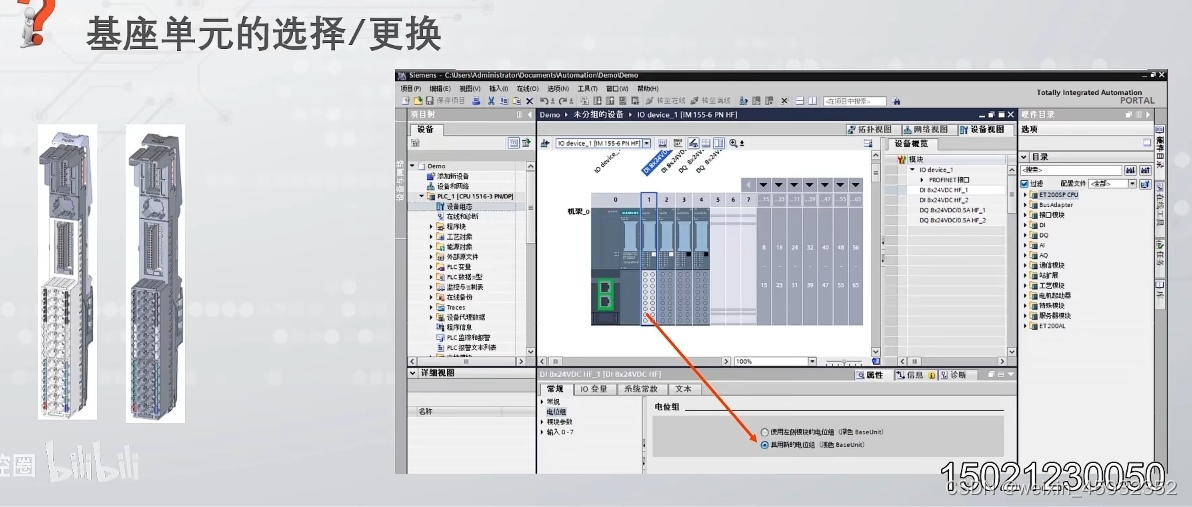Open the 工具(T) menu
The image size is (1192, 507).
(587, 88)
